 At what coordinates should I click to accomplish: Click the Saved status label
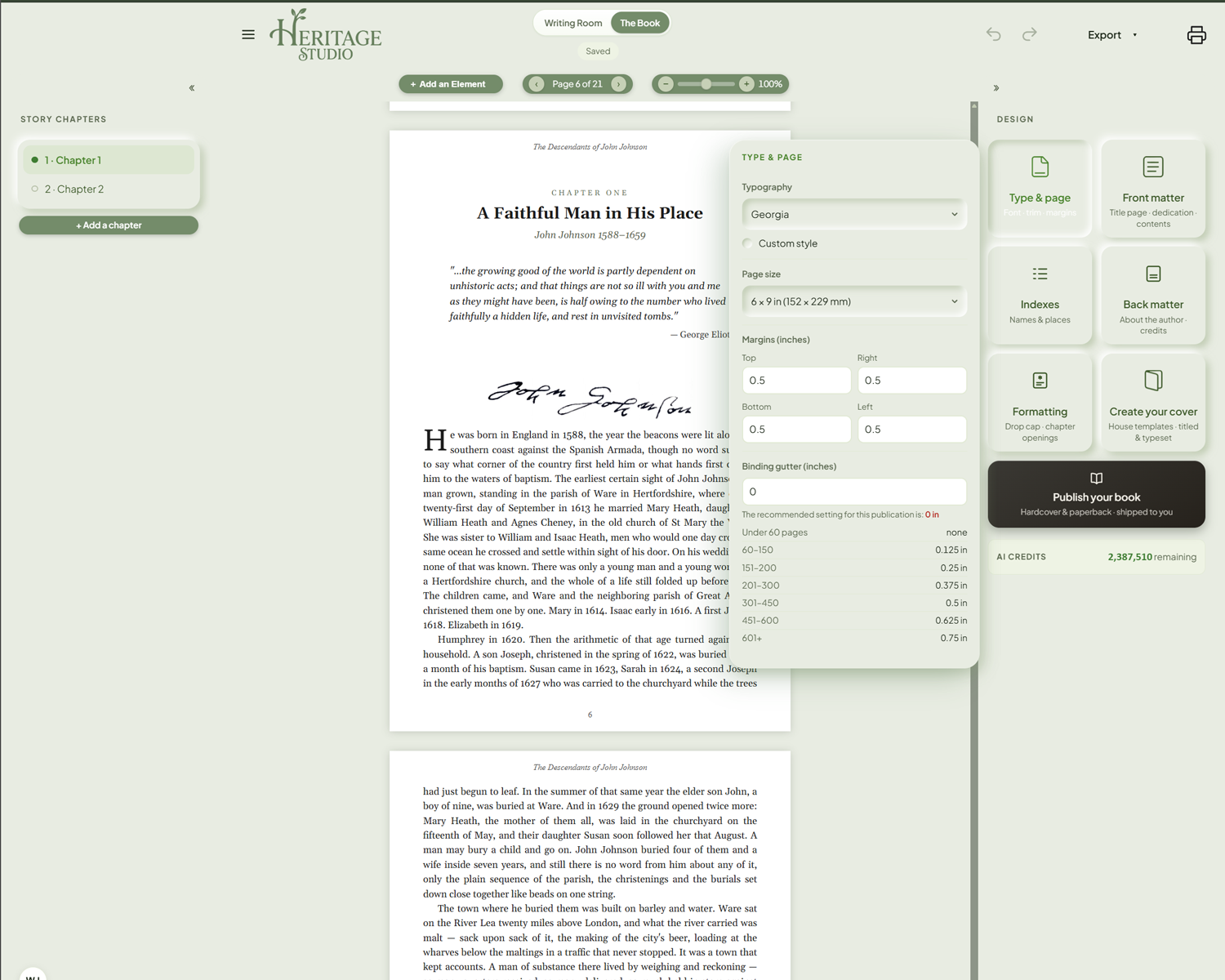[x=598, y=51]
